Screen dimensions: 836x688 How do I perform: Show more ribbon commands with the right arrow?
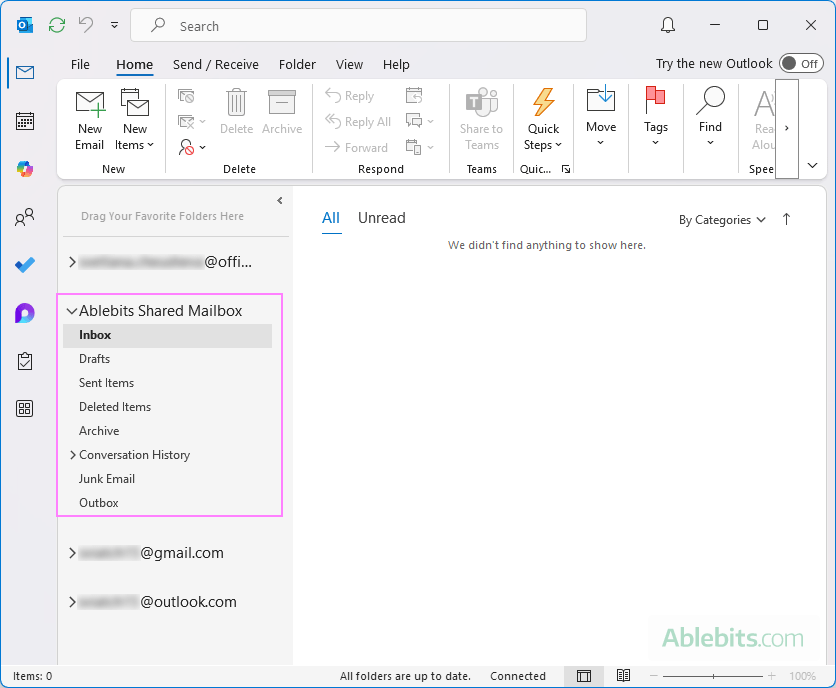[x=786, y=128]
